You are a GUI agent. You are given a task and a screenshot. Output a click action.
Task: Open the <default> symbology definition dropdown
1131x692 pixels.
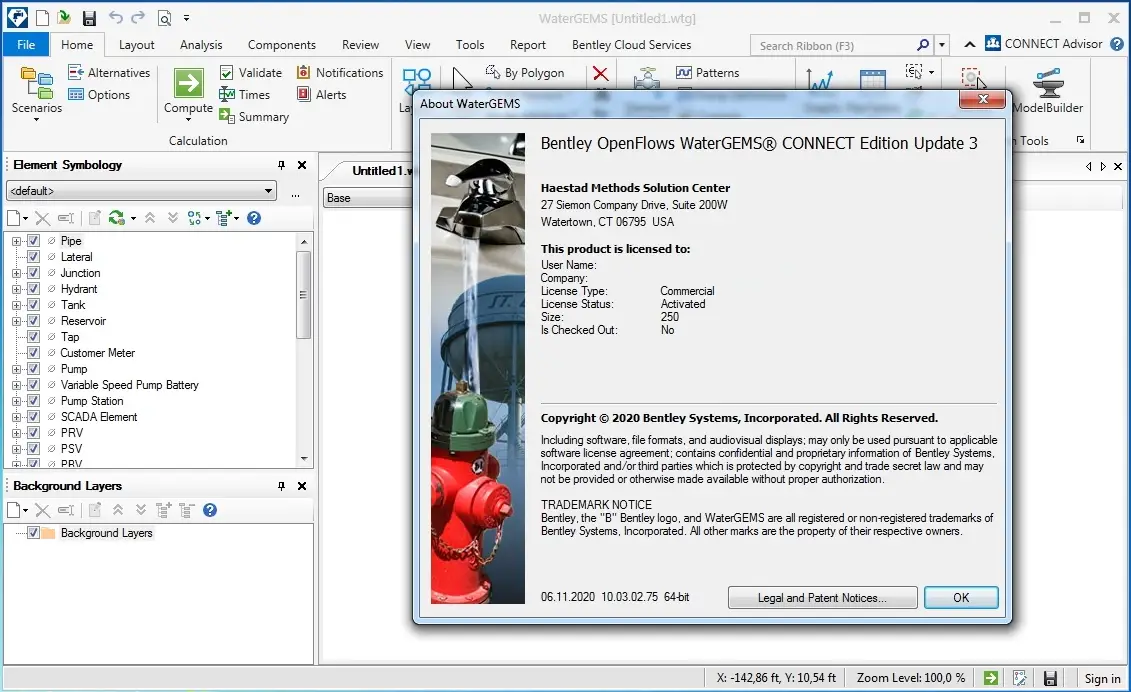point(268,190)
